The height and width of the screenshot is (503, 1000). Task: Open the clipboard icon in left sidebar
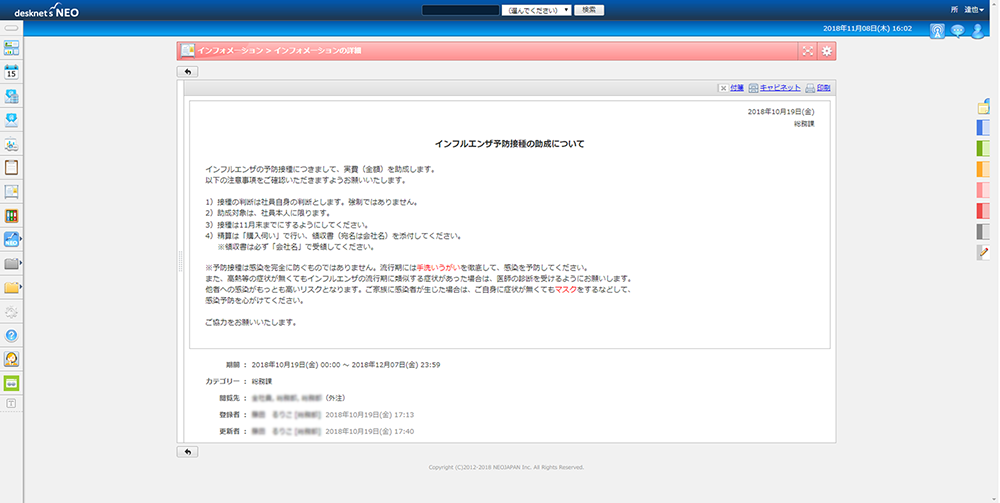click(13, 167)
